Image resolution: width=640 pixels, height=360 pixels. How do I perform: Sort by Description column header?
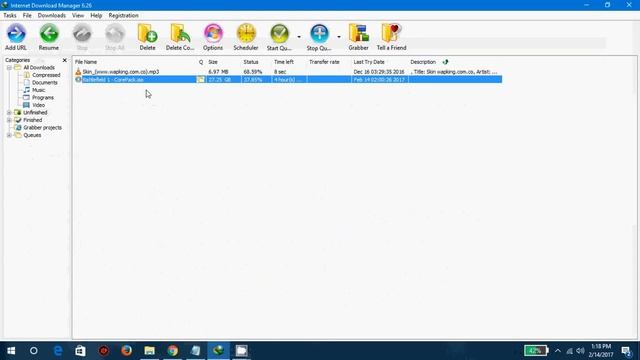pos(423,62)
